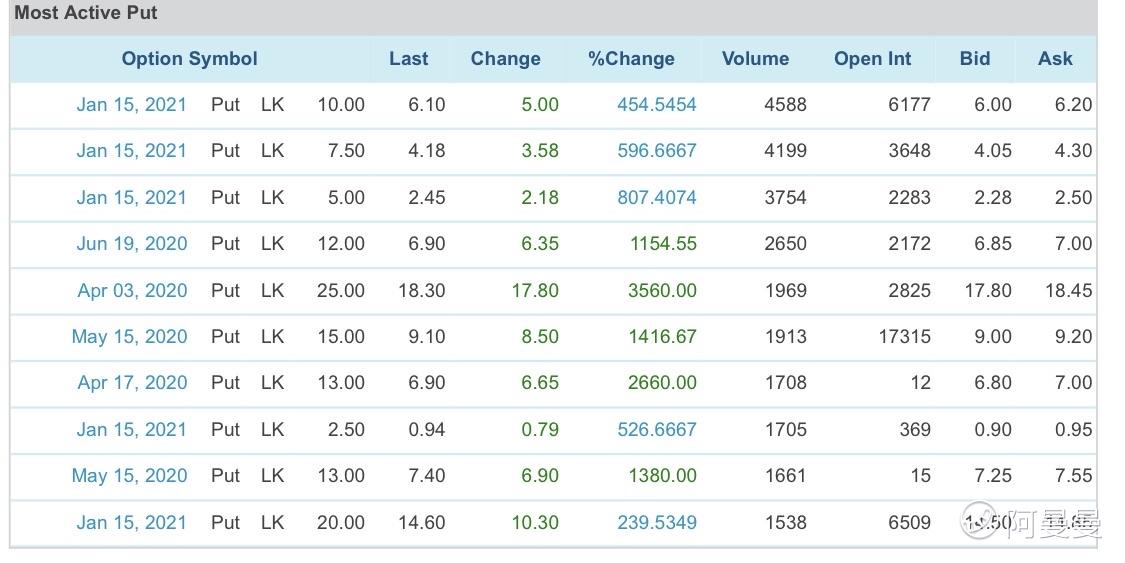Click the 807.4074 percent change value
1125x563 pixels.
[656, 197]
